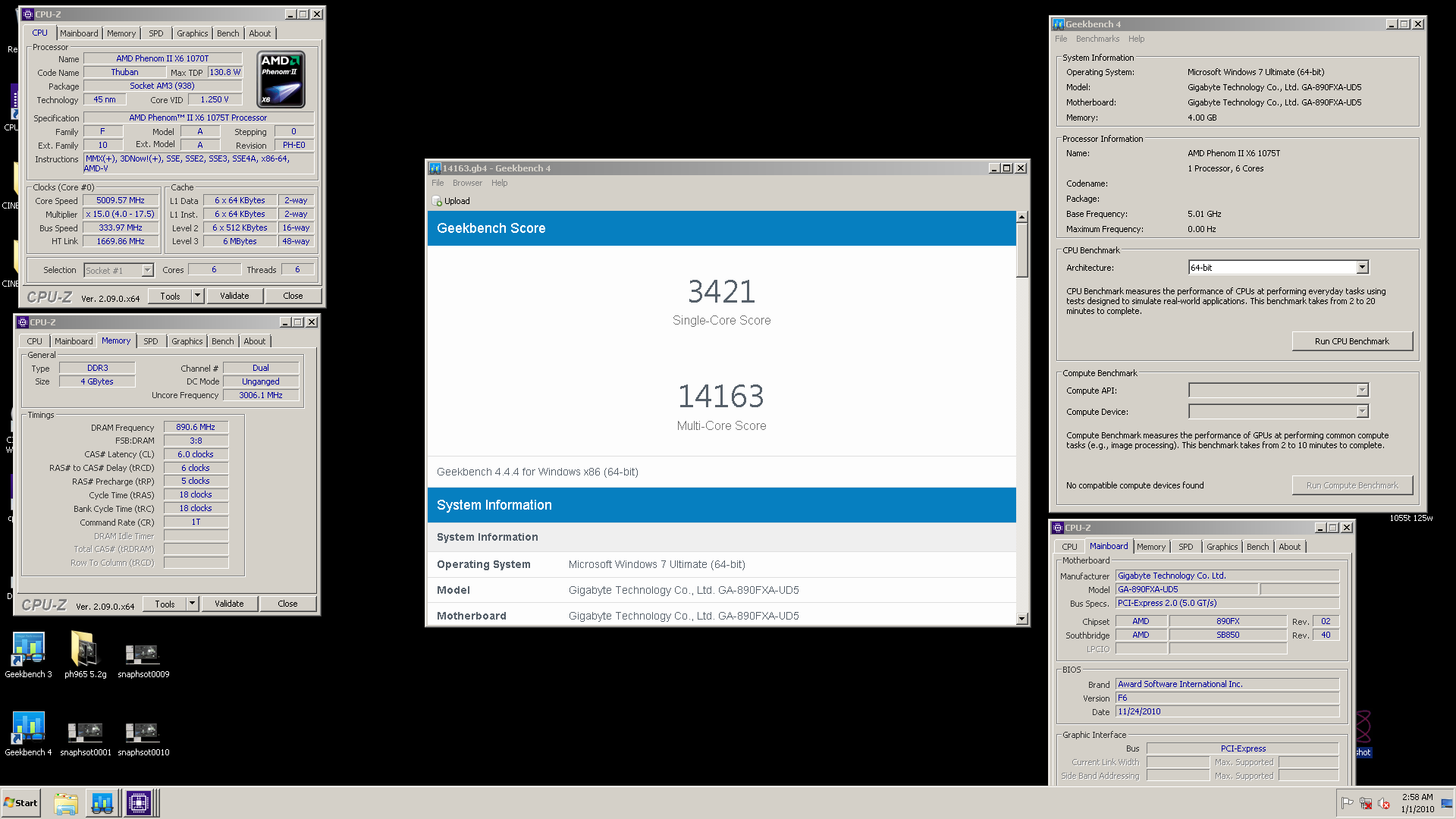
Task: Click the Upload icon in Geekbench results
Action: 437,201
